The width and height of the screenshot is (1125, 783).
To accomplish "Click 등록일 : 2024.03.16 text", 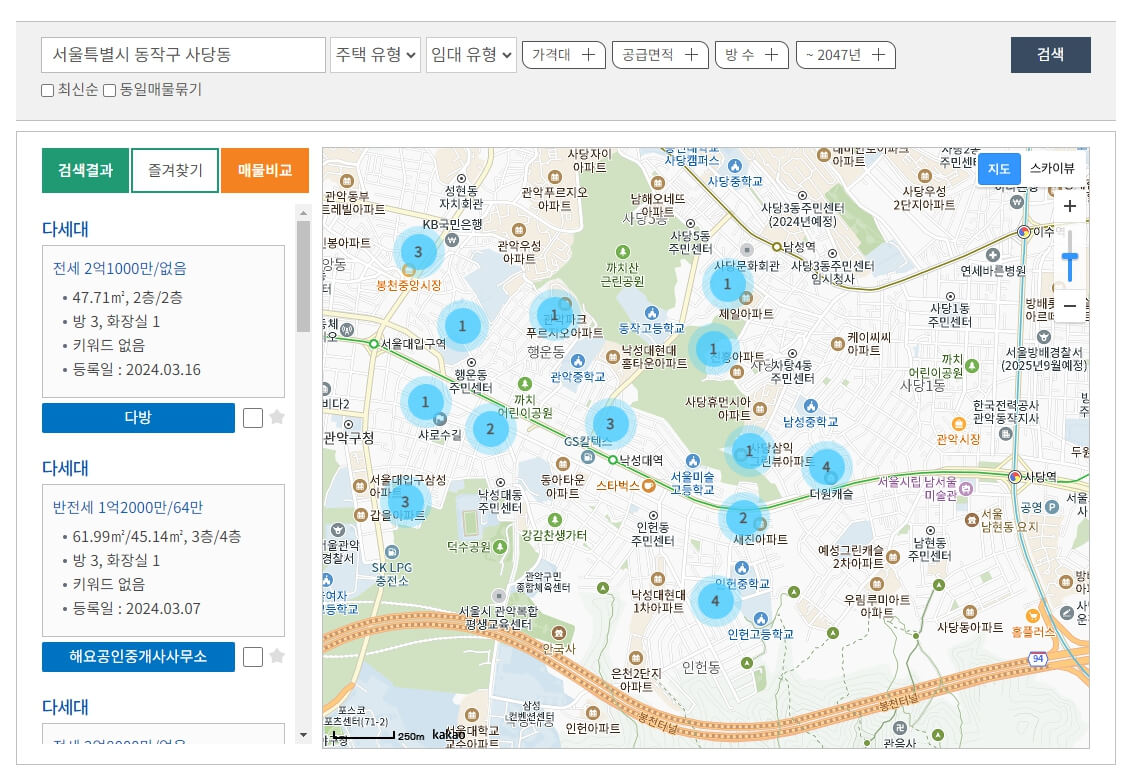I will click(136, 370).
